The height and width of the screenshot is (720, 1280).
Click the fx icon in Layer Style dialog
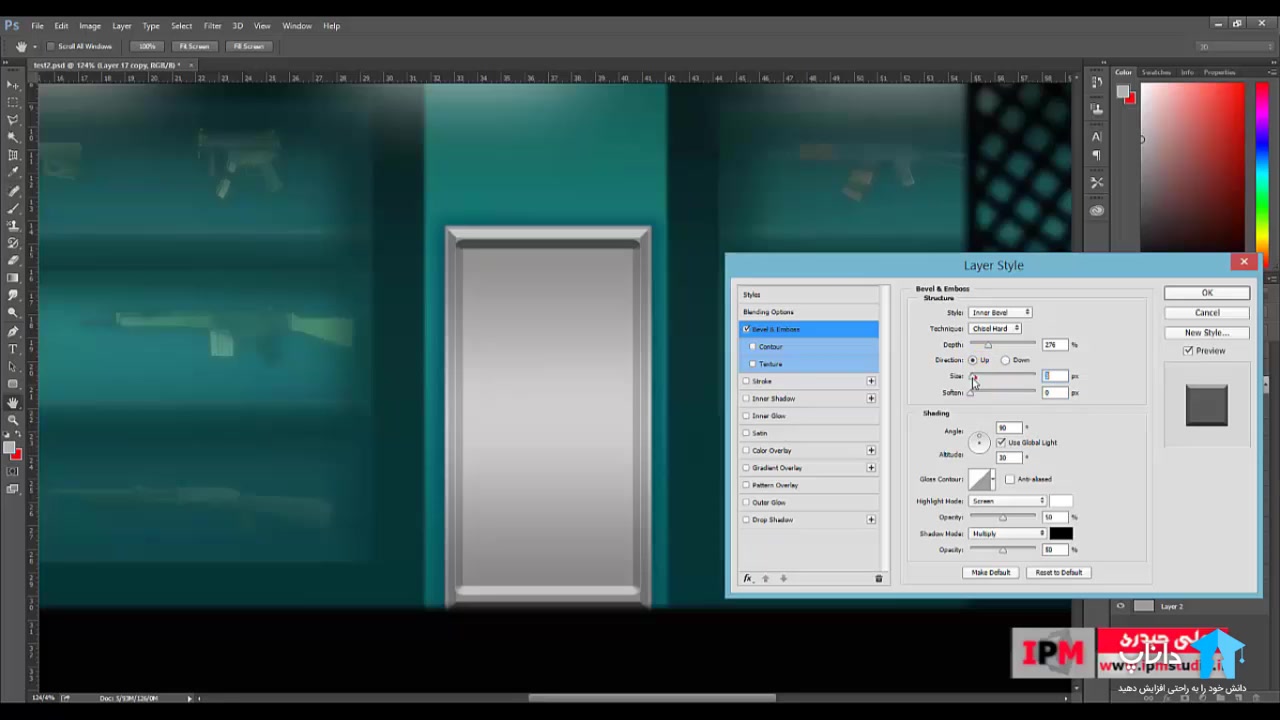747,579
